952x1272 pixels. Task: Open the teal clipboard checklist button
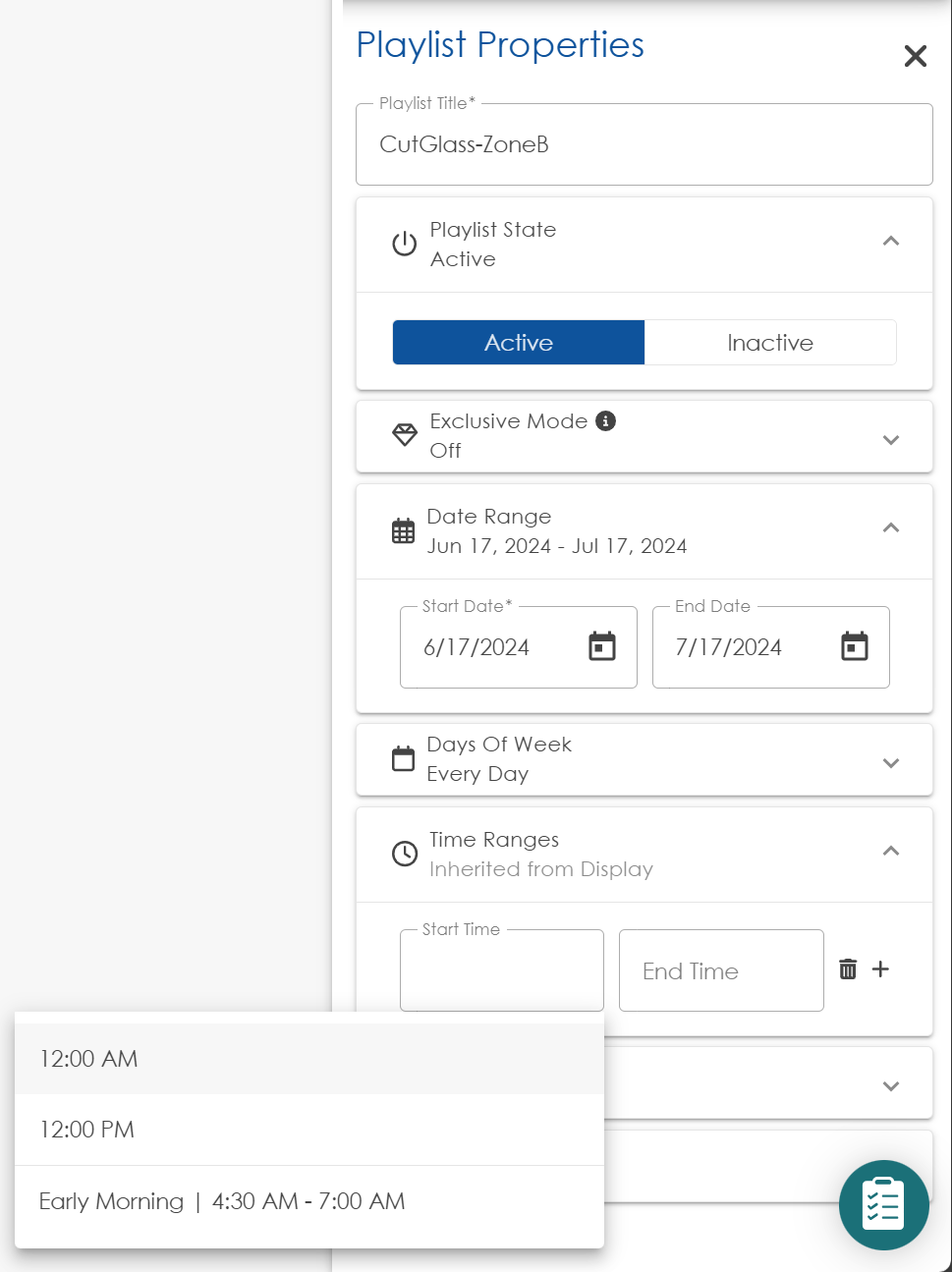tap(883, 1204)
